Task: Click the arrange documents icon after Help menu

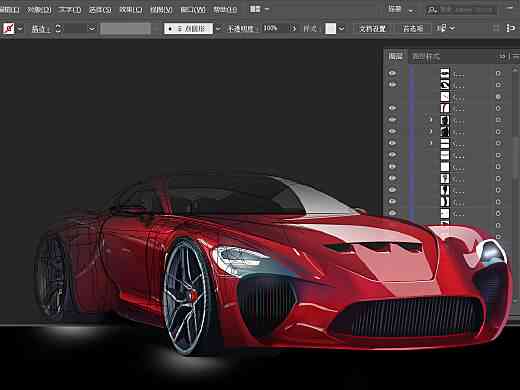Action: pyautogui.click(x=255, y=9)
